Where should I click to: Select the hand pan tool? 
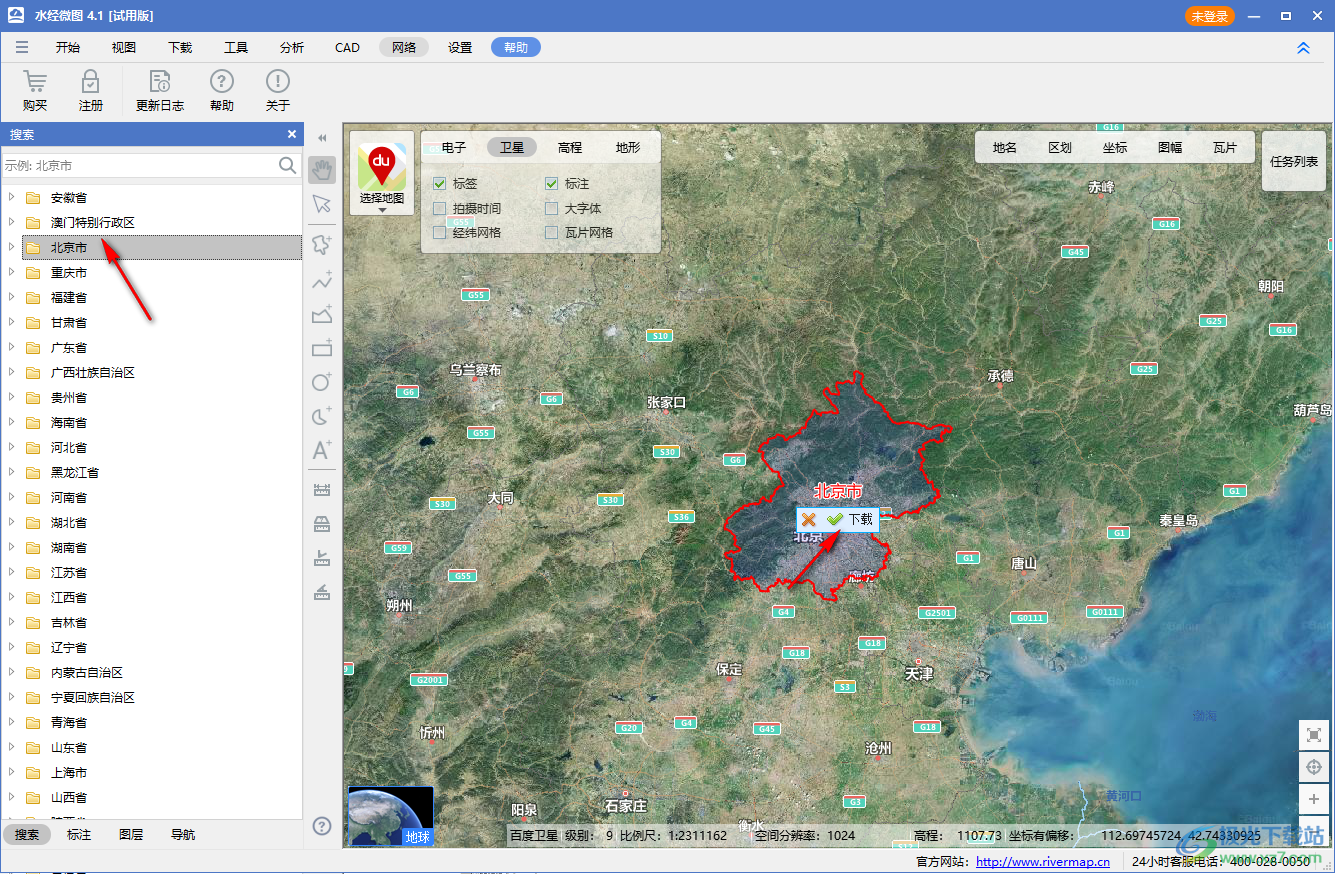(x=322, y=170)
